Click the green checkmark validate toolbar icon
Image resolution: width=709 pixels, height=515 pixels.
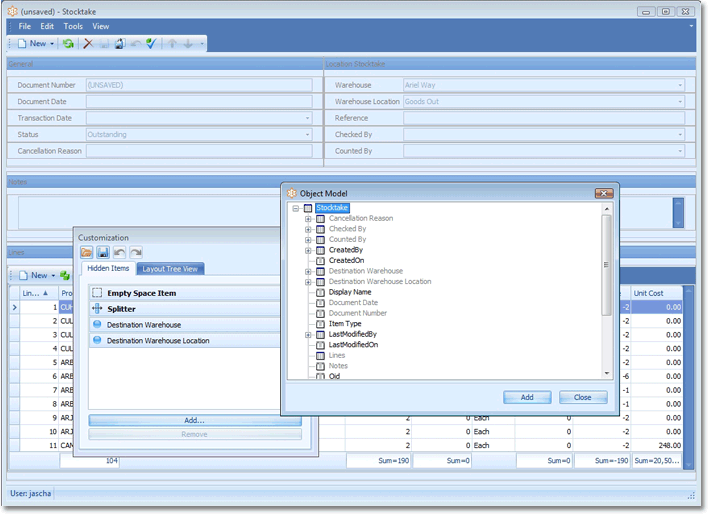[x=151, y=44]
